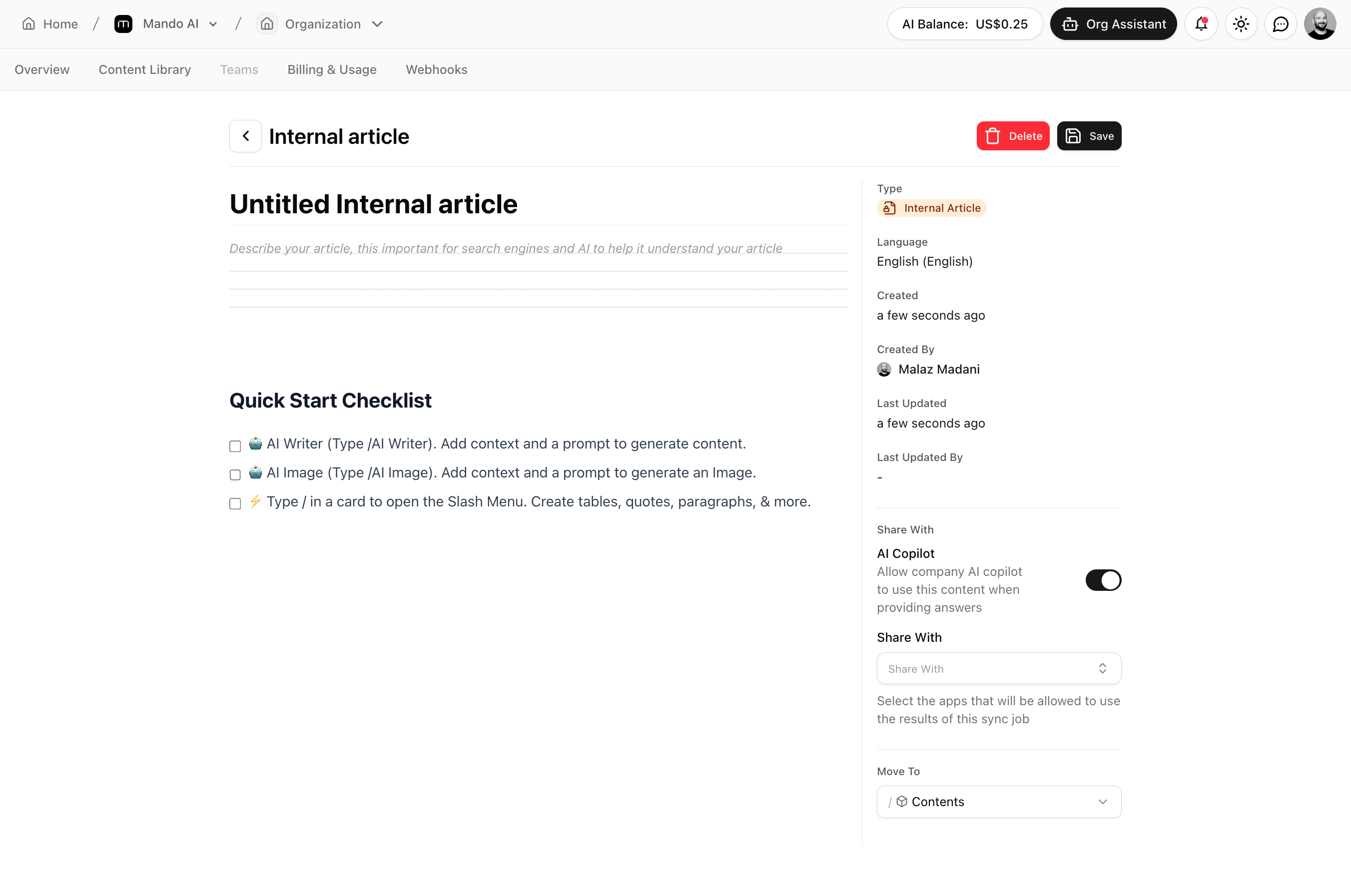Click the Home house icon
The height and width of the screenshot is (896, 1351).
[x=28, y=24]
